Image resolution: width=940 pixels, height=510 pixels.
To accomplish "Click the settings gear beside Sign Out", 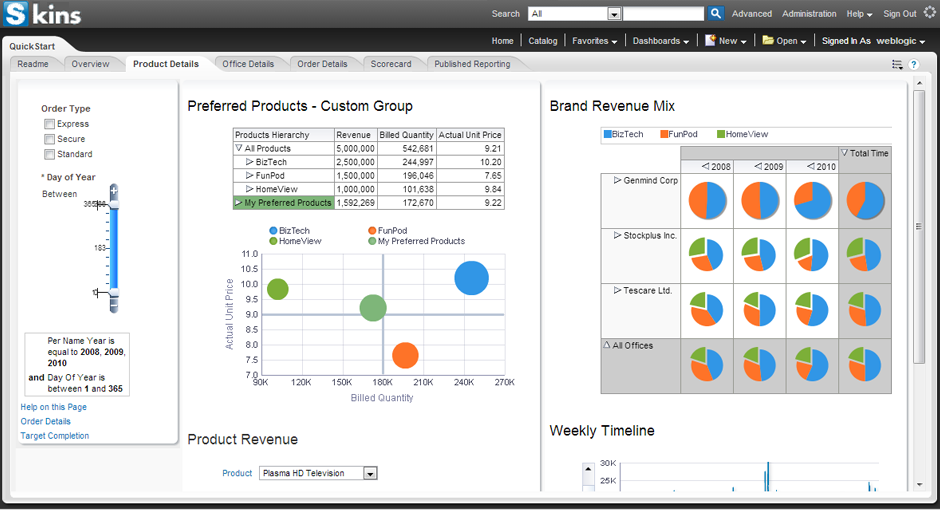I will pos(929,13).
